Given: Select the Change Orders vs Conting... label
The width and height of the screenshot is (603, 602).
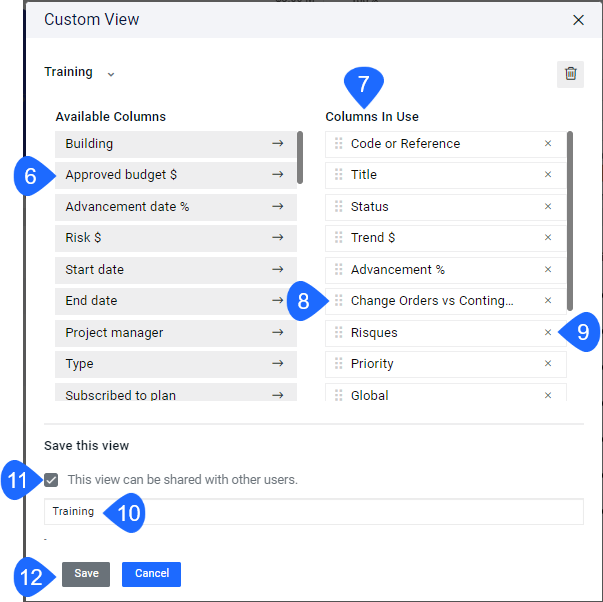Looking at the screenshot, I should (432, 300).
